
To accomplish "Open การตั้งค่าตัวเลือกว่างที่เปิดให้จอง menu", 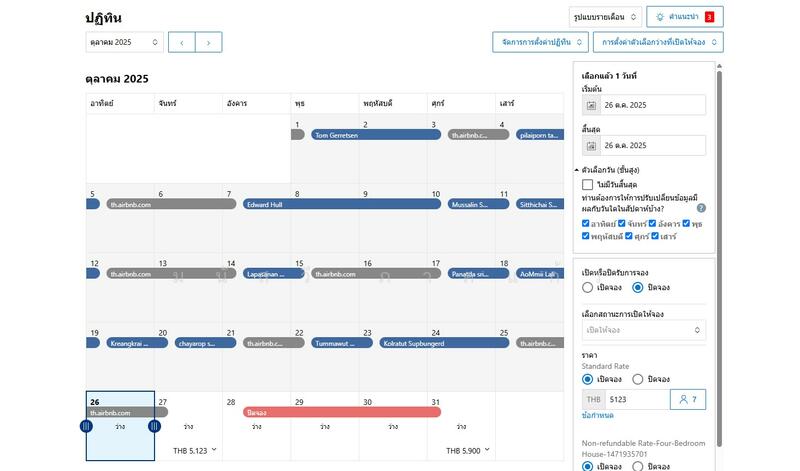I will (x=658, y=42).
